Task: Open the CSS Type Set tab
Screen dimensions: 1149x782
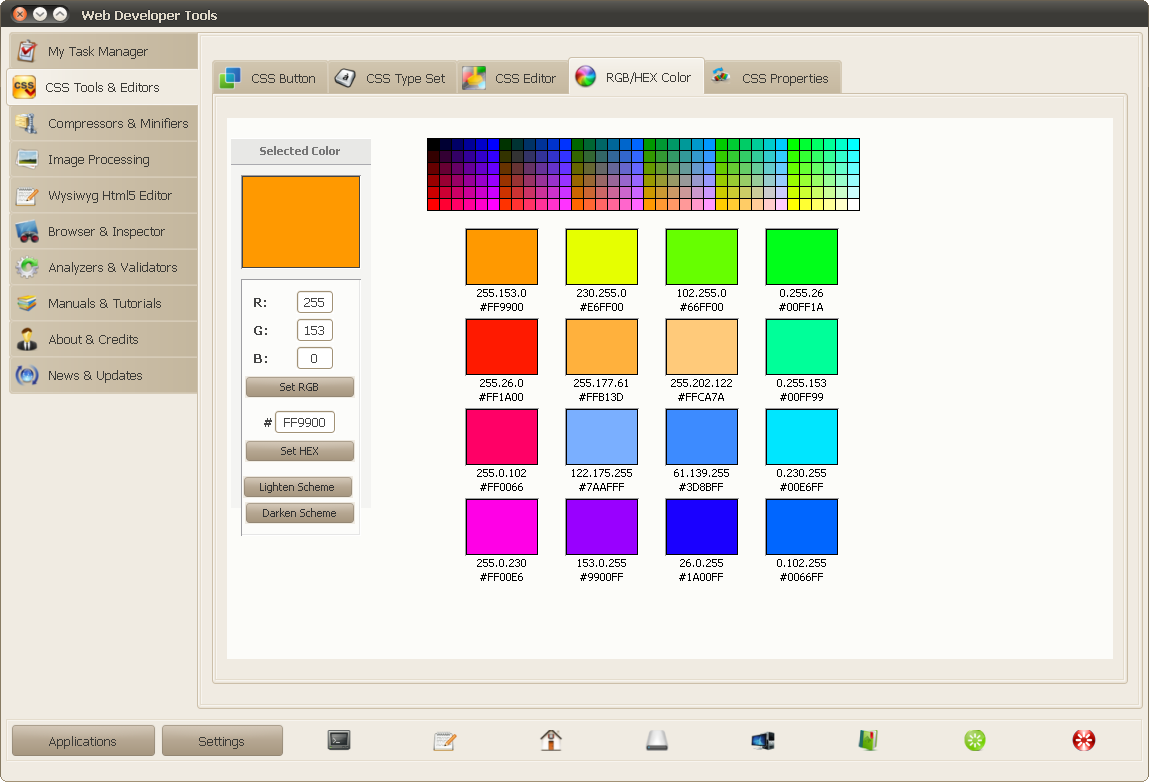Action: [x=392, y=78]
